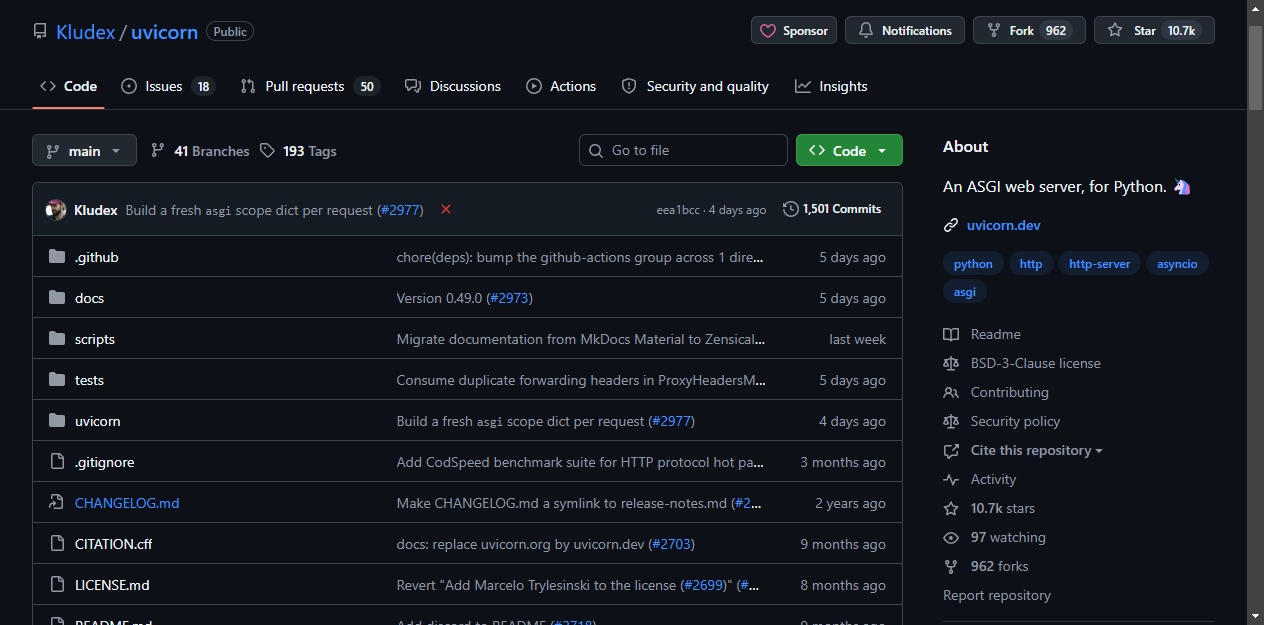This screenshot has height=625, width=1264.
Task: Select the asyncio topic tag
Action: click(x=1177, y=264)
